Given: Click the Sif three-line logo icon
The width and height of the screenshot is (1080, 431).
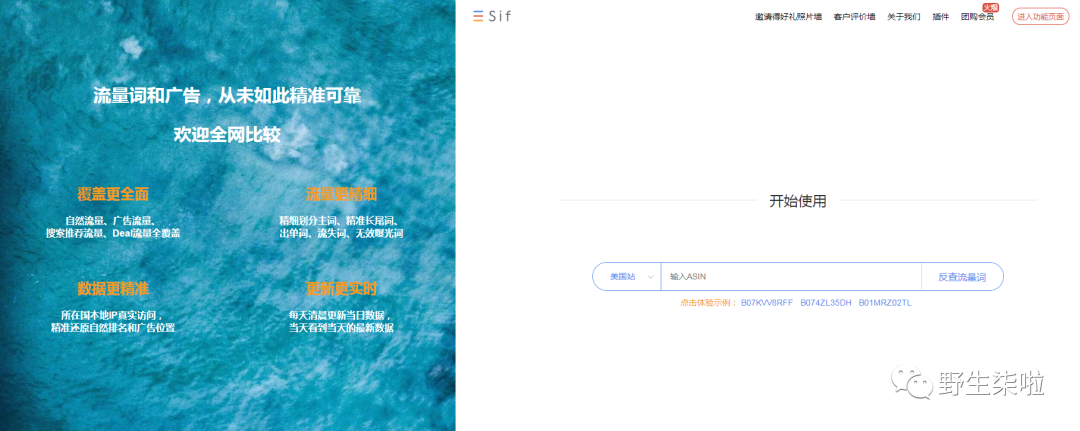Looking at the screenshot, I should point(478,17).
